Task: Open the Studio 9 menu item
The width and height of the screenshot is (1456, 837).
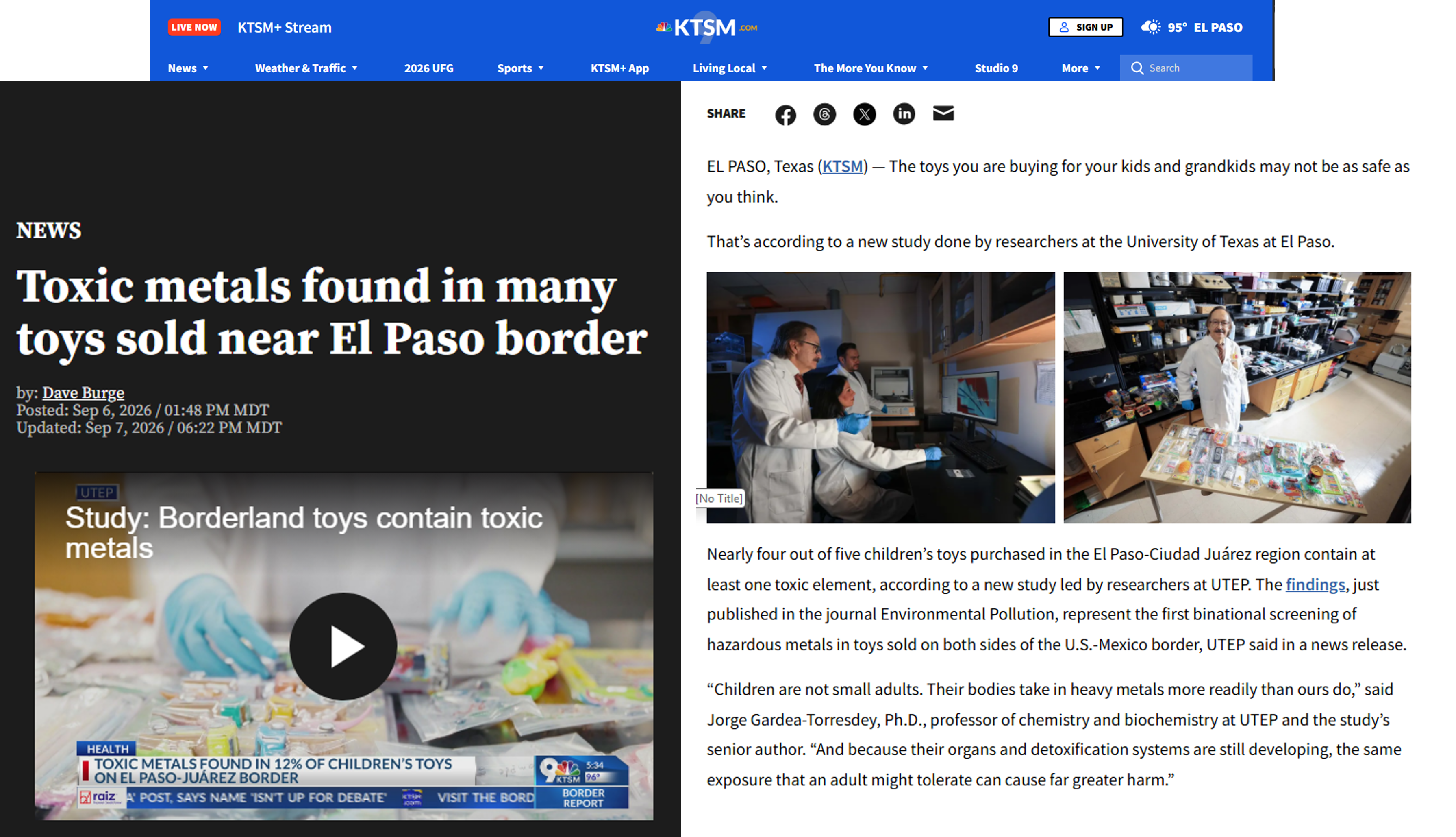Action: [995, 68]
